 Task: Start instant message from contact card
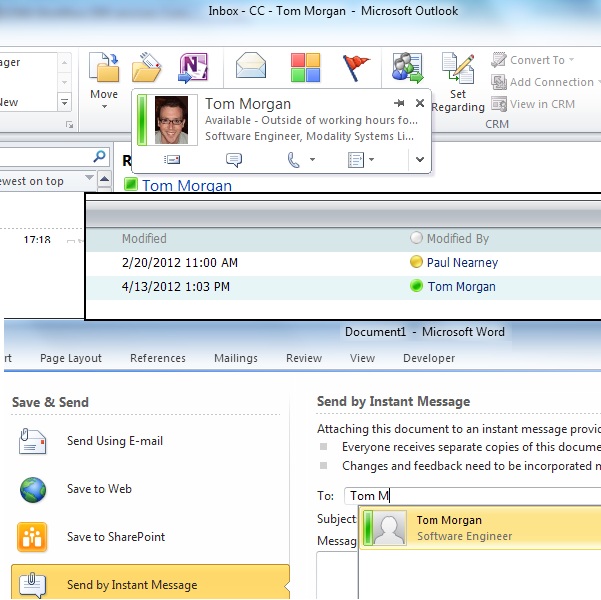click(x=234, y=160)
